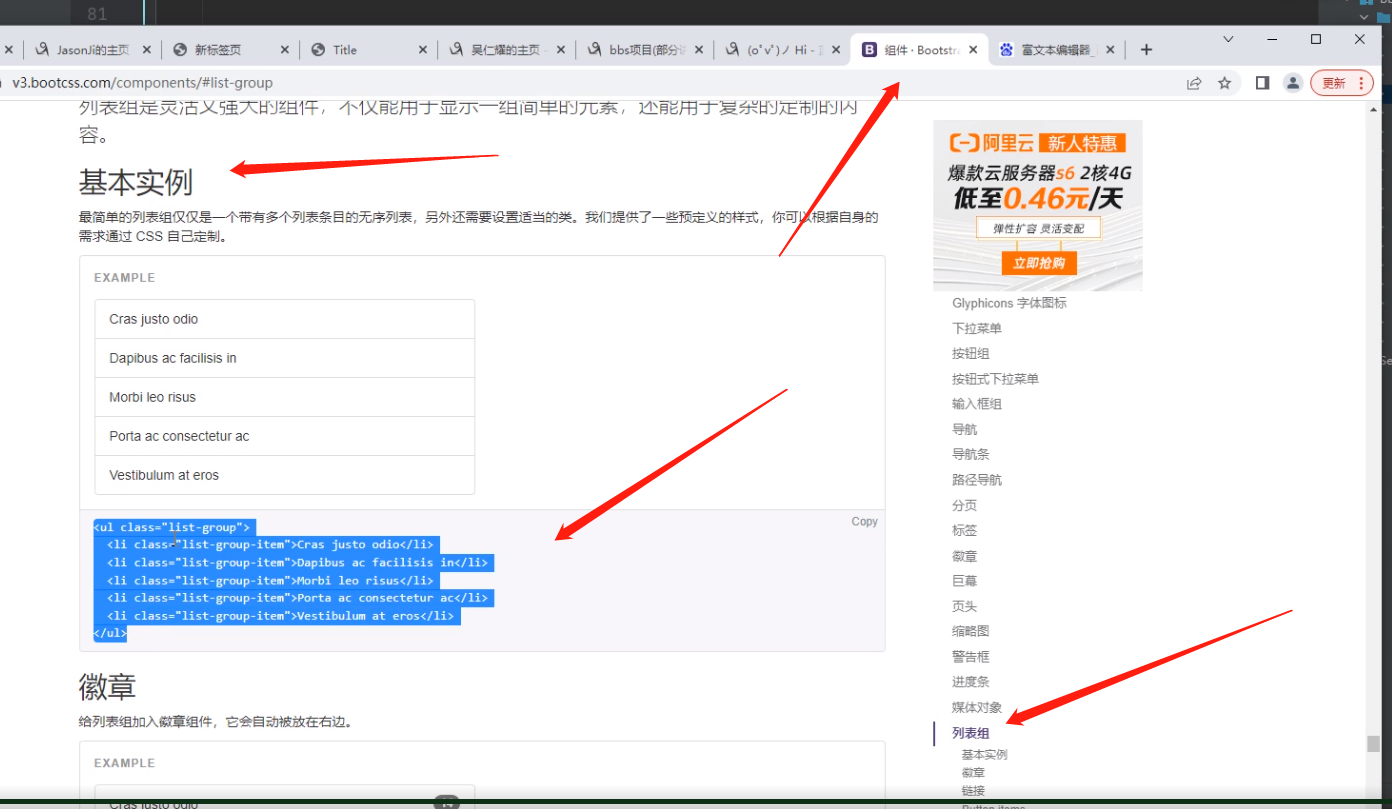Screen dimensions: 1392x809
Task: Bookmark this page with the star icon
Action: pos(1224,83)
